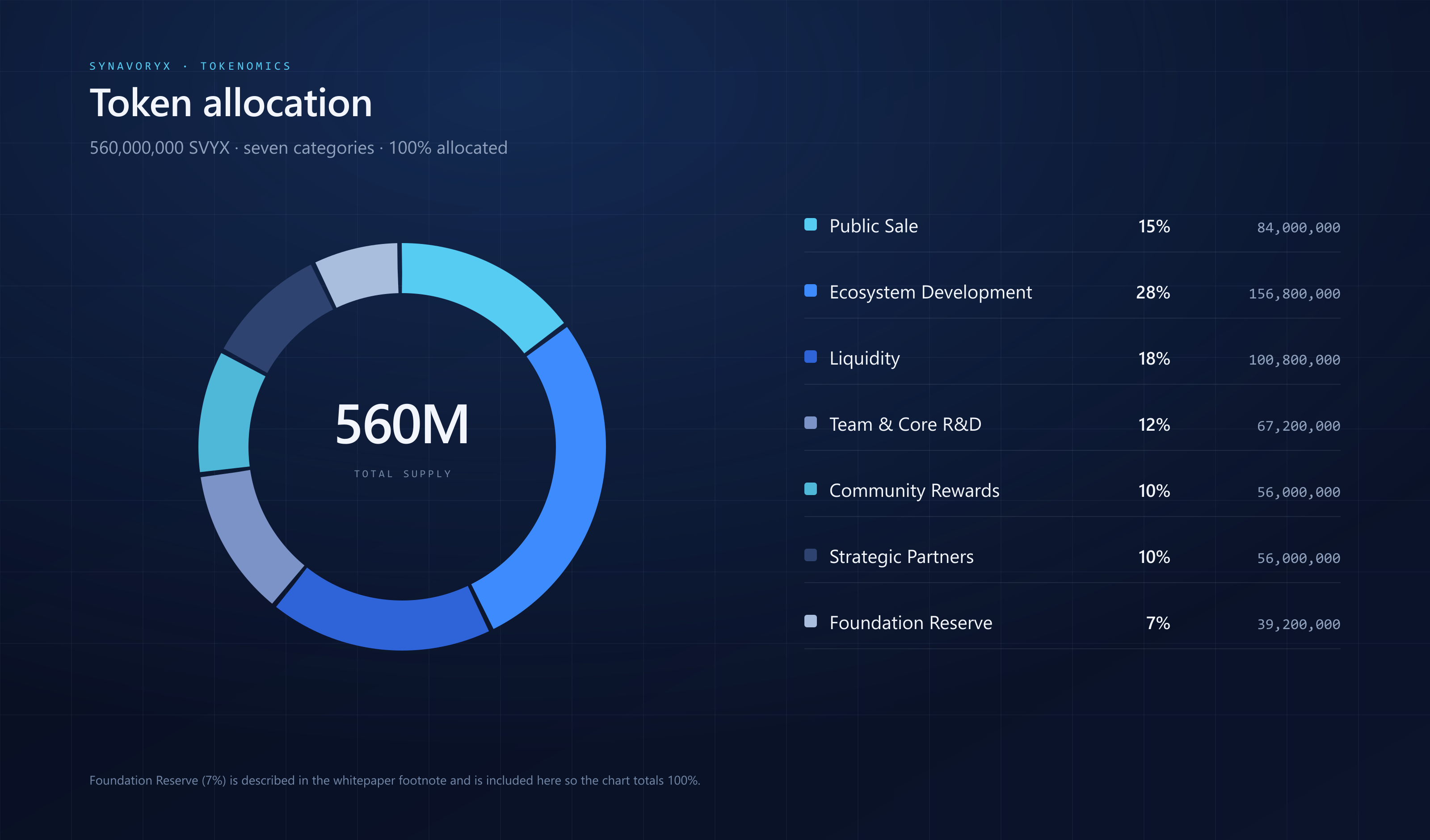Screen dimensions: 1430x840
Task: Select the Strategic Partners legend swatch
Action: coord(810,555)
